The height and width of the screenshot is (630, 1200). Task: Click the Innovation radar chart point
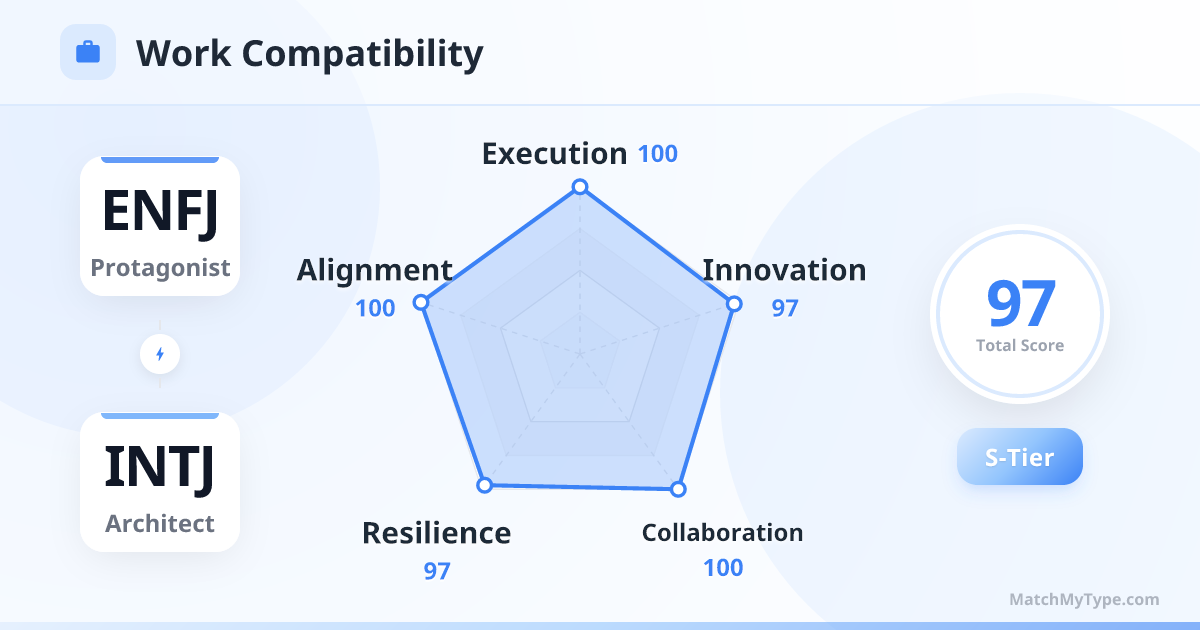(x=734, y=303)
